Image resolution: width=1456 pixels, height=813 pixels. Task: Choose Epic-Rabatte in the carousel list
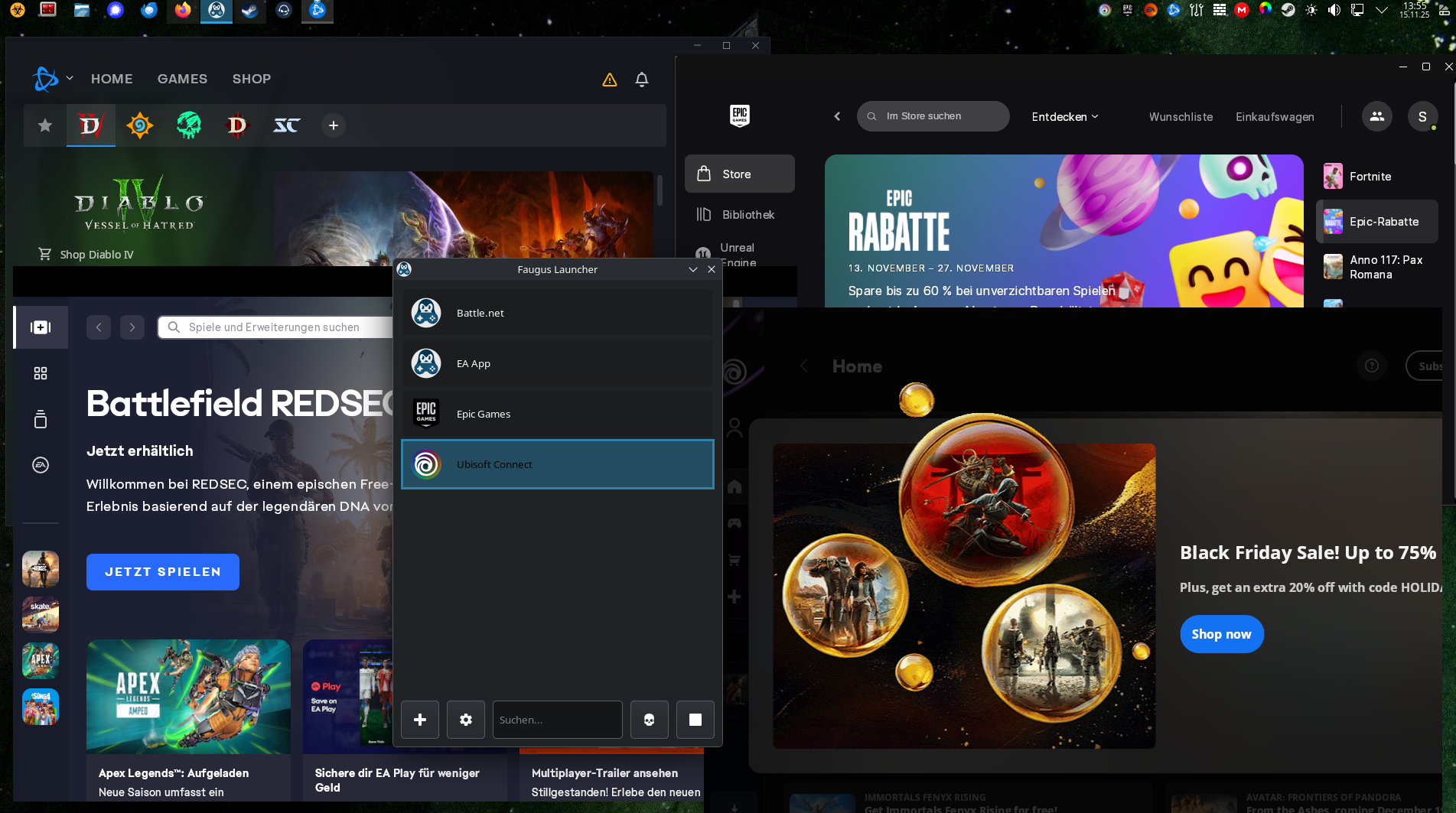pos(1377,222)
